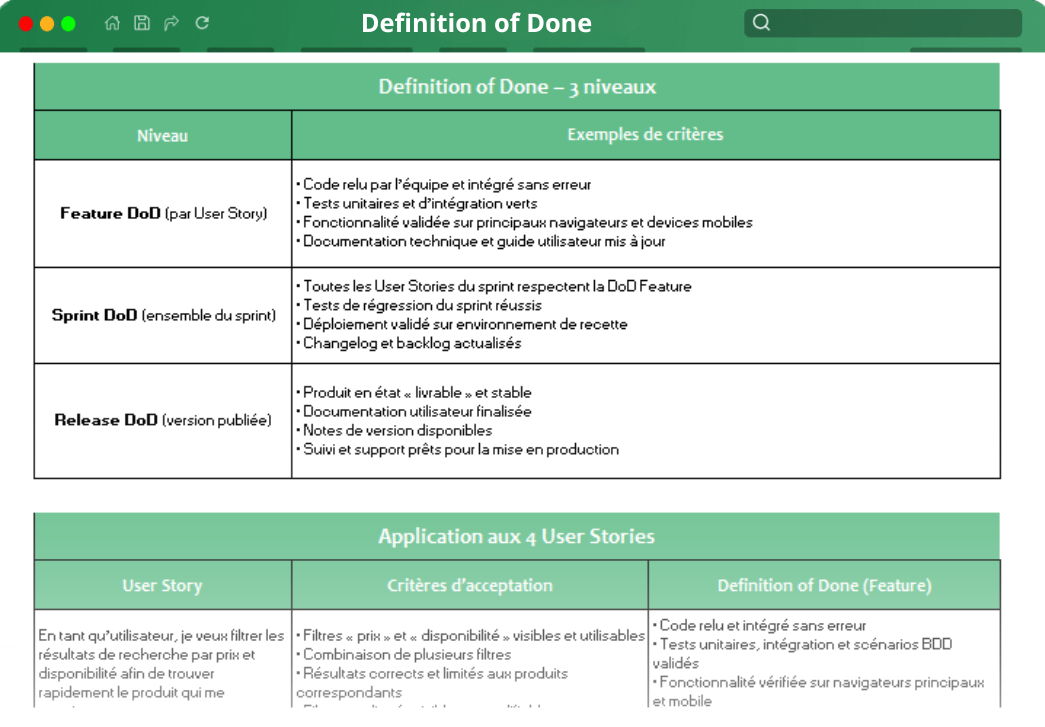Click the Refresh icon in the toolbar
The width and height of the screenshot is (1045, 727).
(201, 22)
